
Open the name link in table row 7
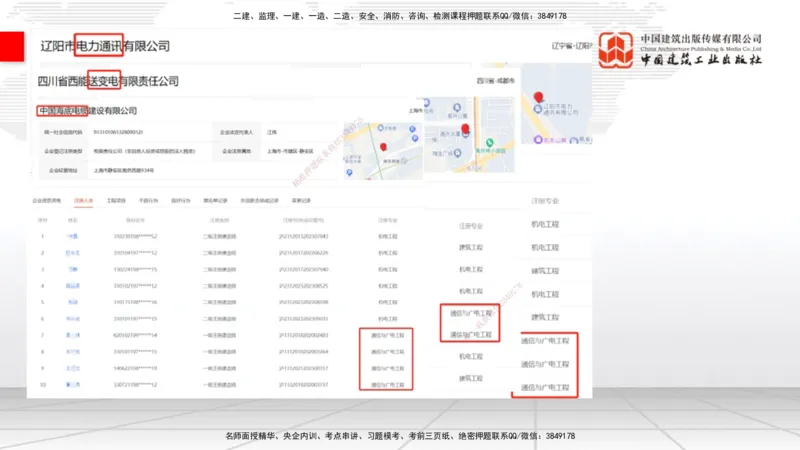[72, 335]
